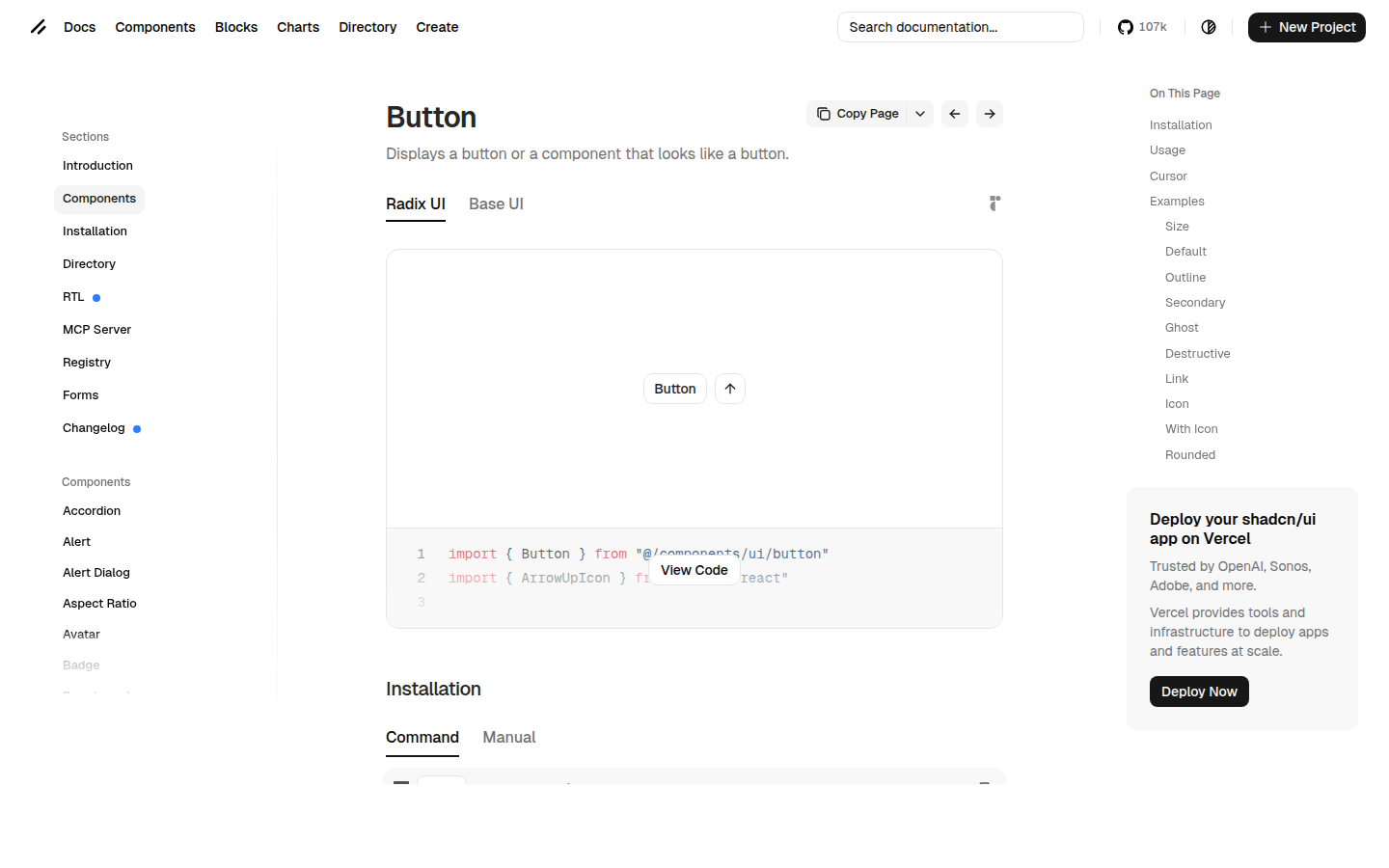Image resolution: width=1389 pixels, height=868 pixels.
Task: Open Accordion component page
Action: pyautogui.click(x=92, y=511)
